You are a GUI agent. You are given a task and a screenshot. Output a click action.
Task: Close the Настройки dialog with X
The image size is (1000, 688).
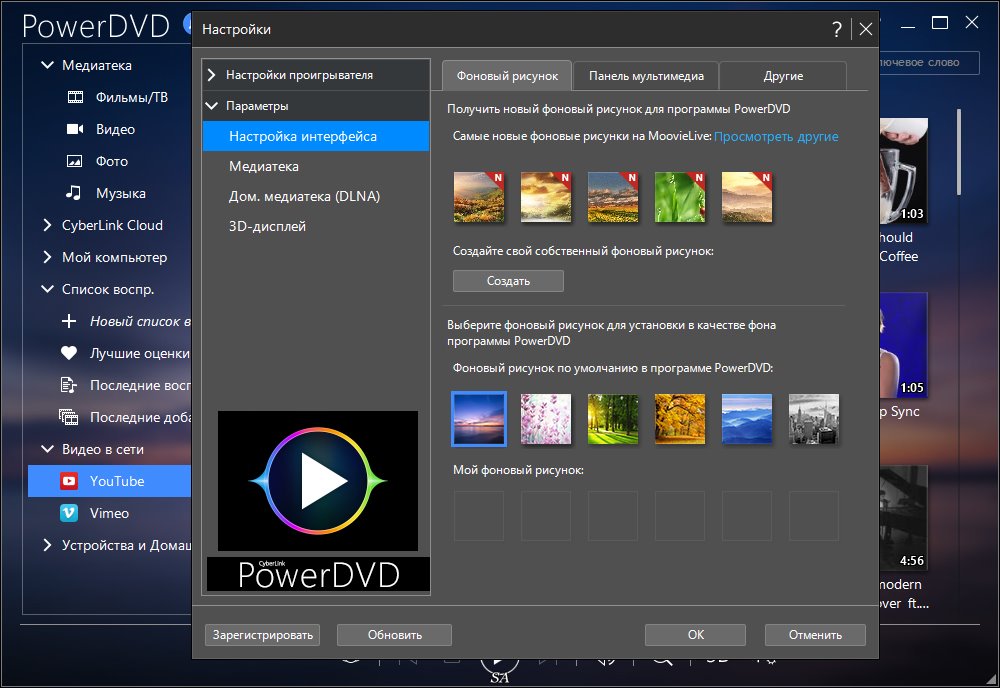pyautogui.click(x=865, y=29)
